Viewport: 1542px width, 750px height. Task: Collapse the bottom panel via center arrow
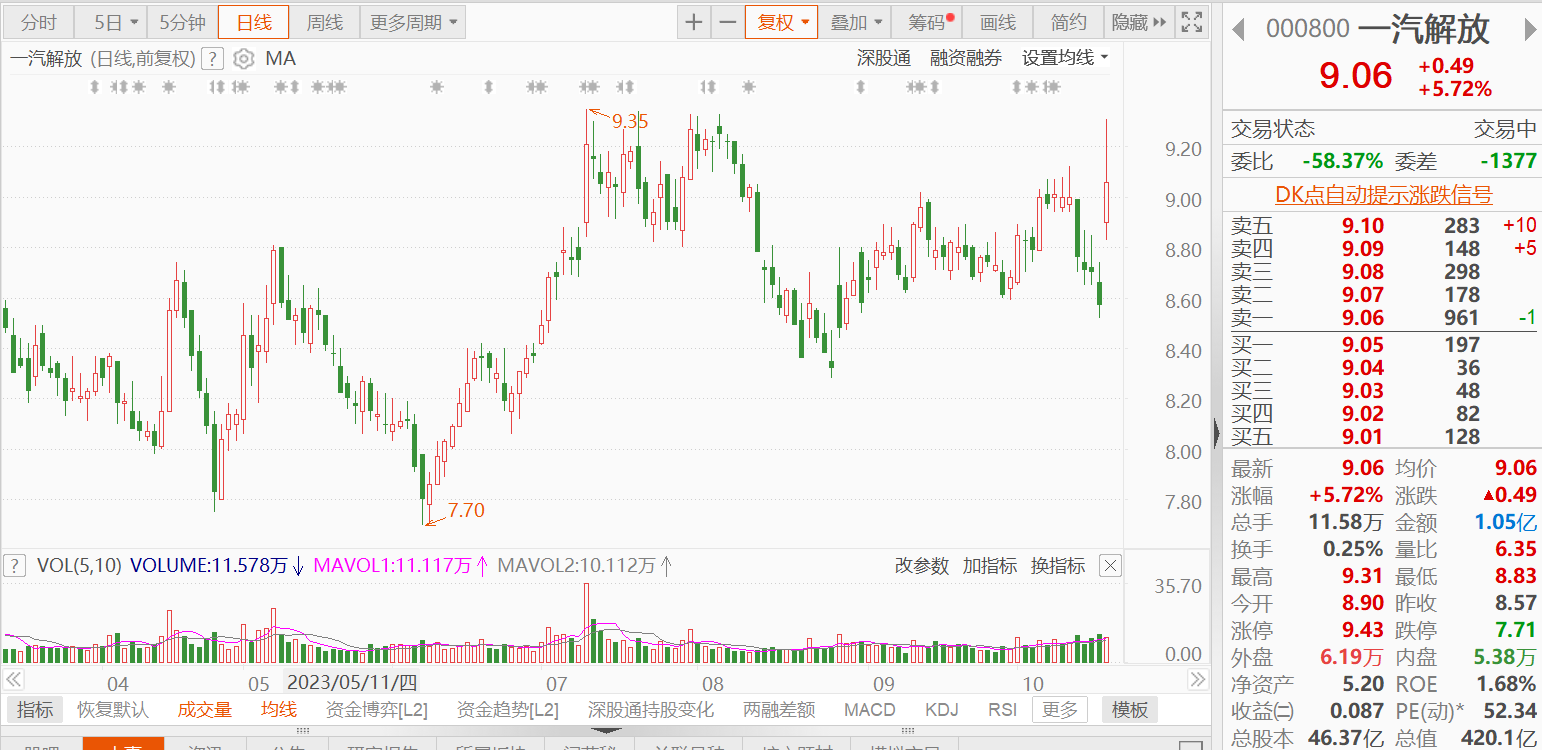click(608, 730)
